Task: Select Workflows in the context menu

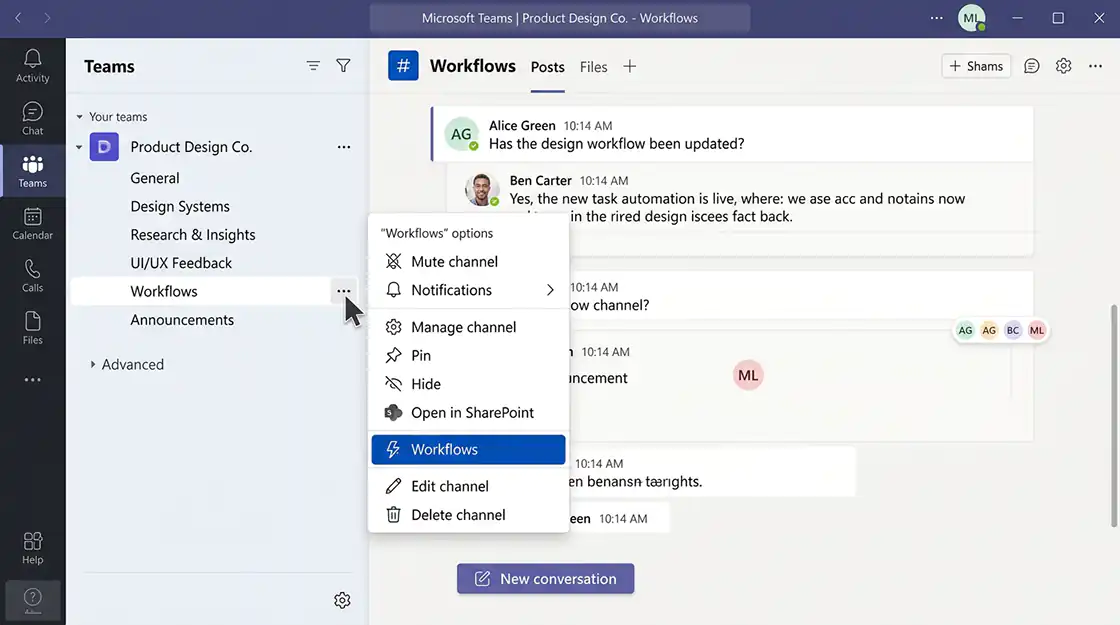Action: pos(468,449)
